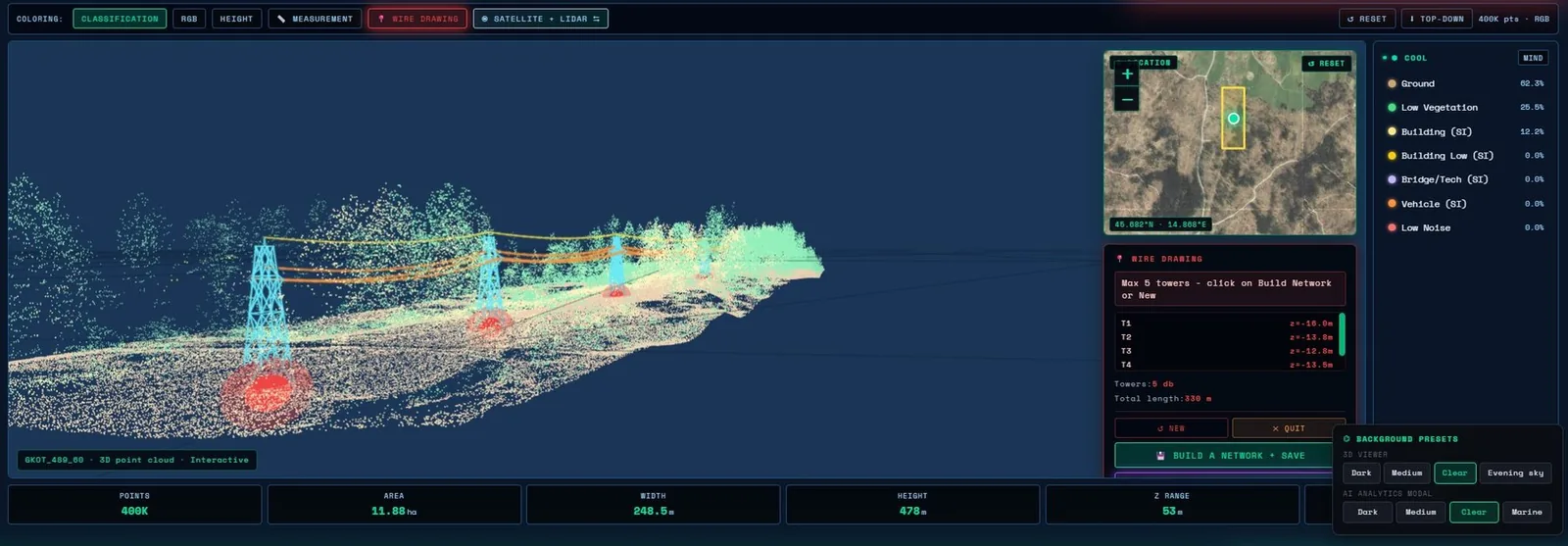
Task: Click the MIND button in legend panel
Action: coord(1533,58)
